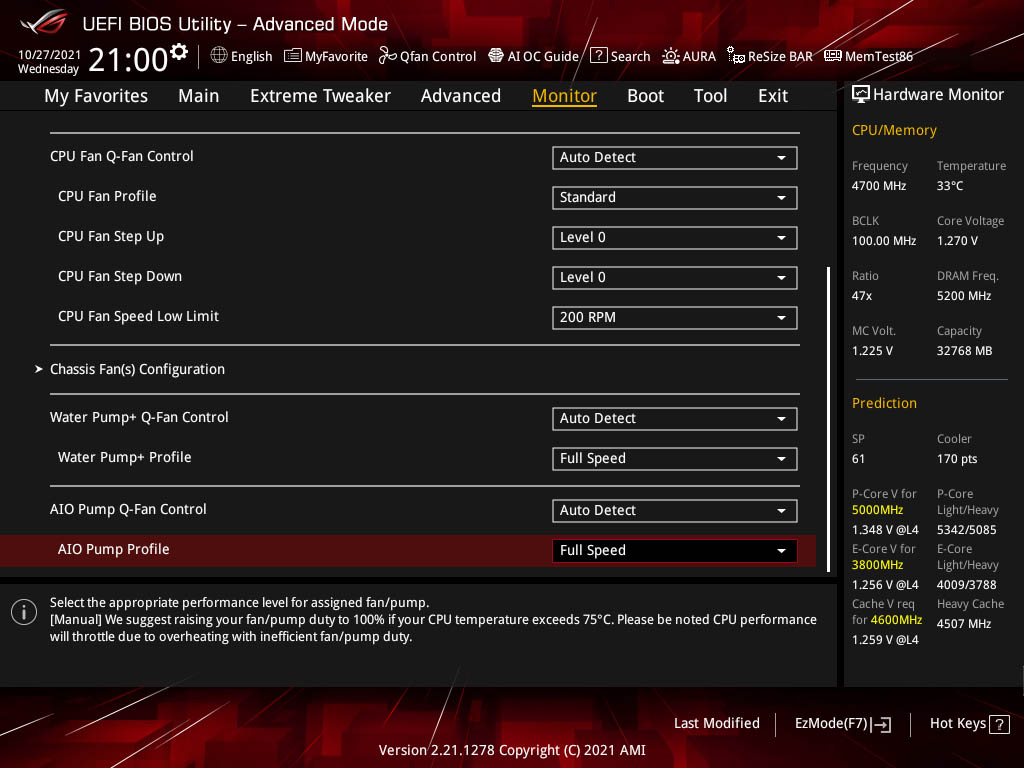This screenshot has width=1024, height=768.
Task: Click the settings list vertical scrollbar
Action: [x=828, y=419]
